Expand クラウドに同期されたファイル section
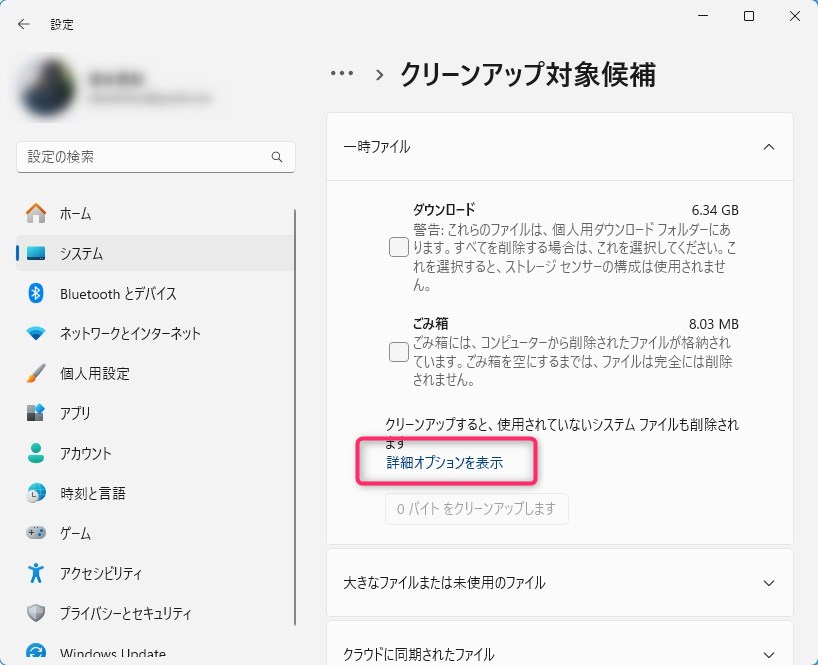 point(768,654)
